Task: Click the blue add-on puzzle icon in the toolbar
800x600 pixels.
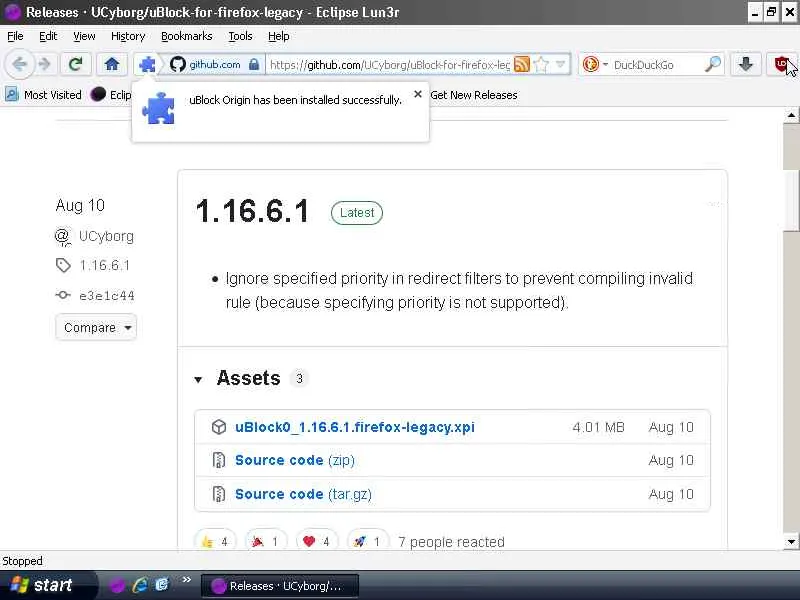Action: 147,65
